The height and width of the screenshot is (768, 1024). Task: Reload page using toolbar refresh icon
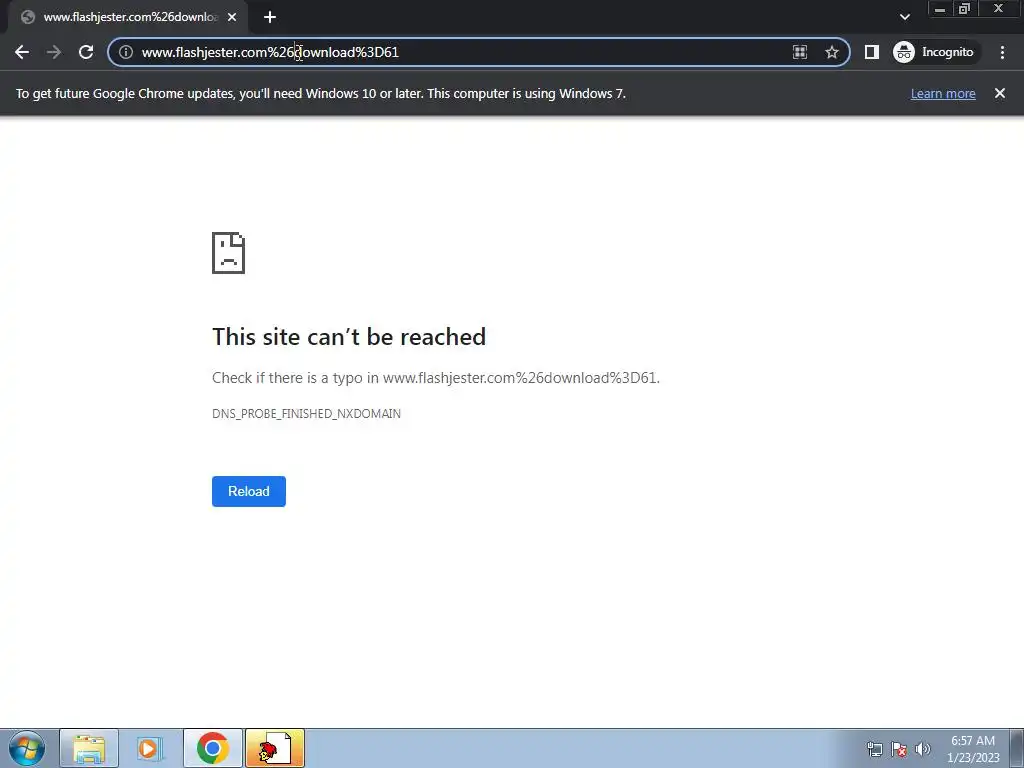[x=86, y=52]
